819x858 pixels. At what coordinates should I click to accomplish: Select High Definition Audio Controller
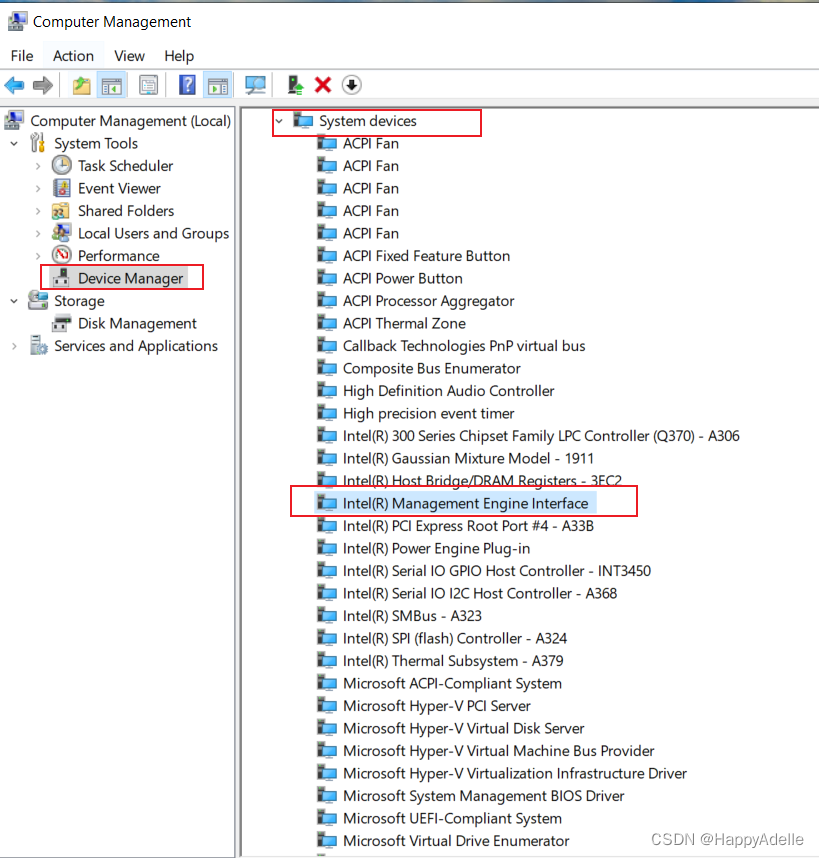[449, 391]
